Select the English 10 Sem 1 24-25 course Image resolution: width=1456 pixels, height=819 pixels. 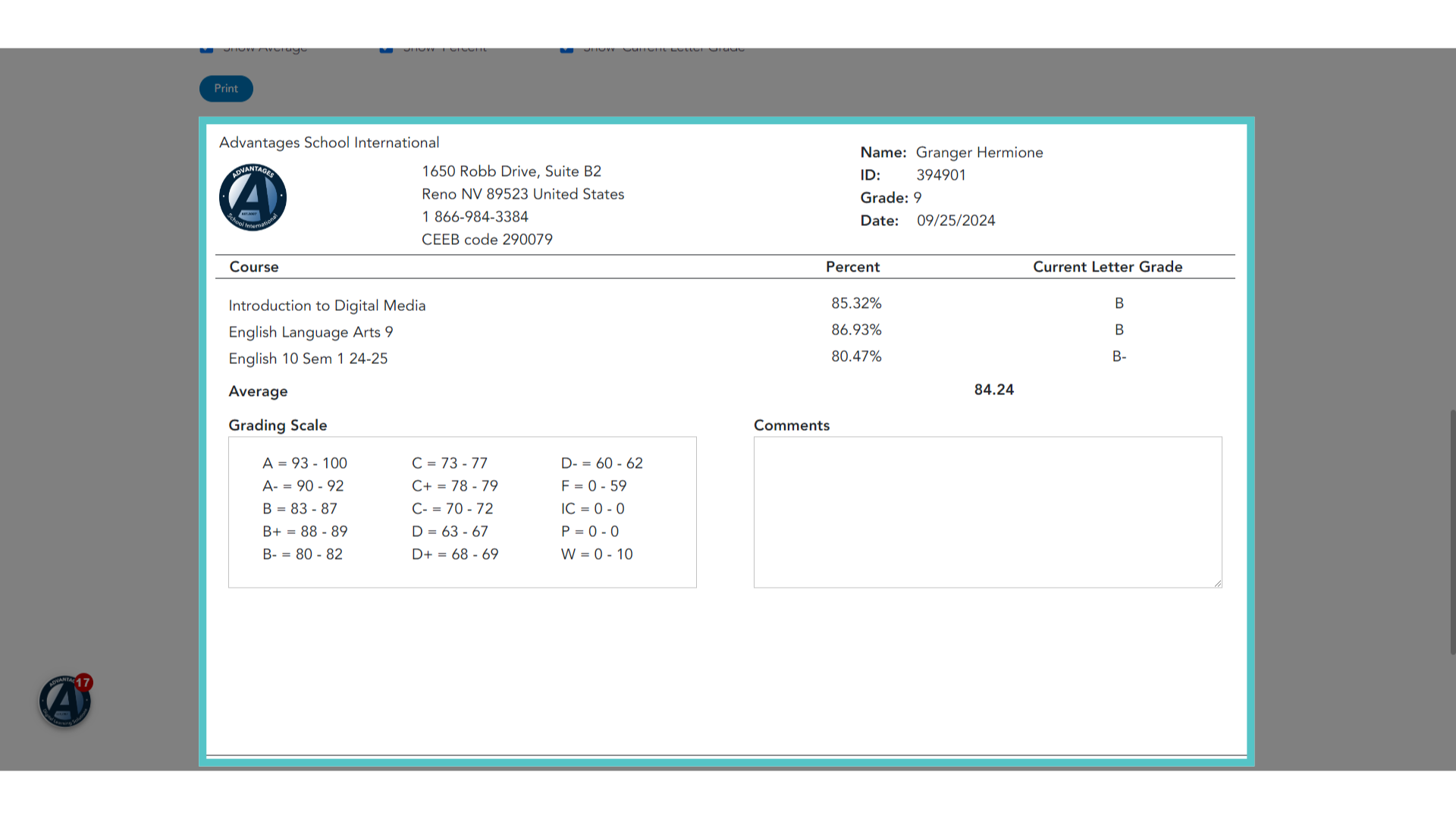(308, 359)
